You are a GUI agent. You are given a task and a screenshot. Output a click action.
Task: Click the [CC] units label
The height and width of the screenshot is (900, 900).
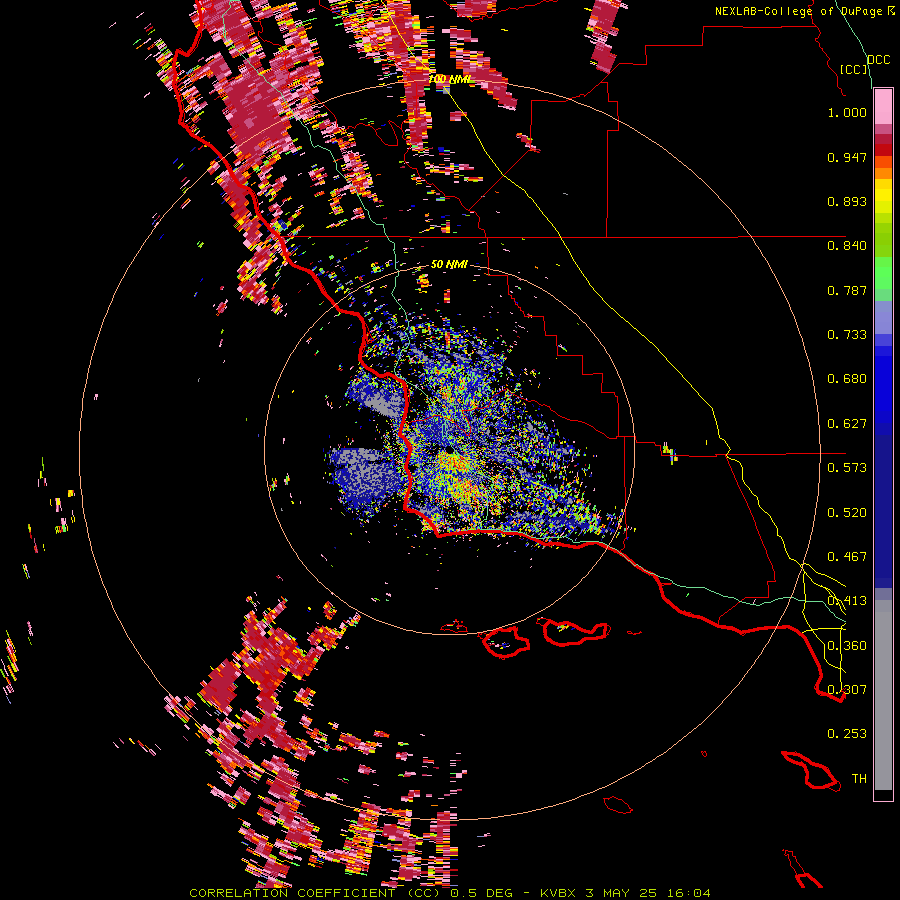(854, 69)
